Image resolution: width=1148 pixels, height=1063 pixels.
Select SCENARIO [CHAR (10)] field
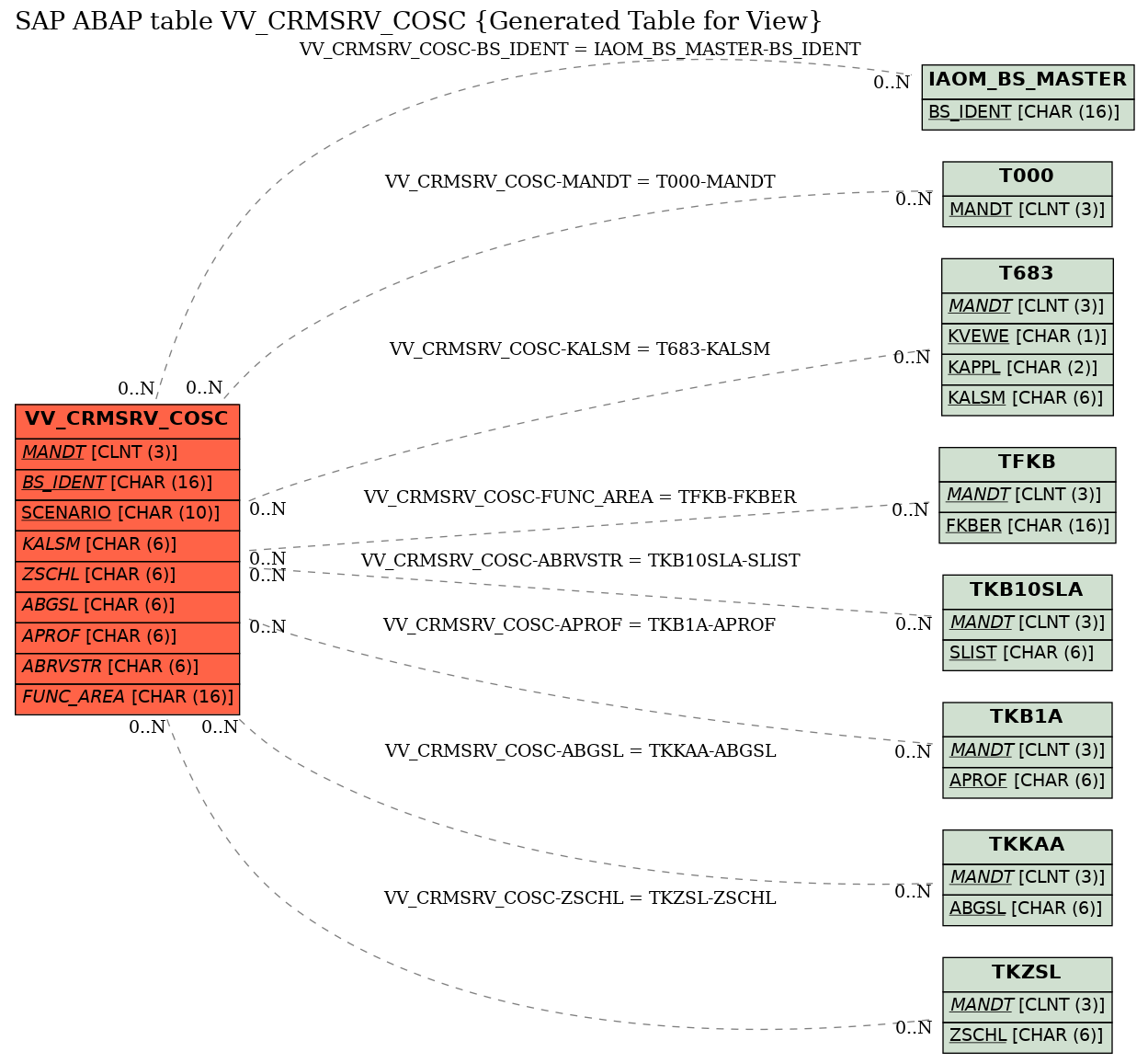click(x=128, y=515)
